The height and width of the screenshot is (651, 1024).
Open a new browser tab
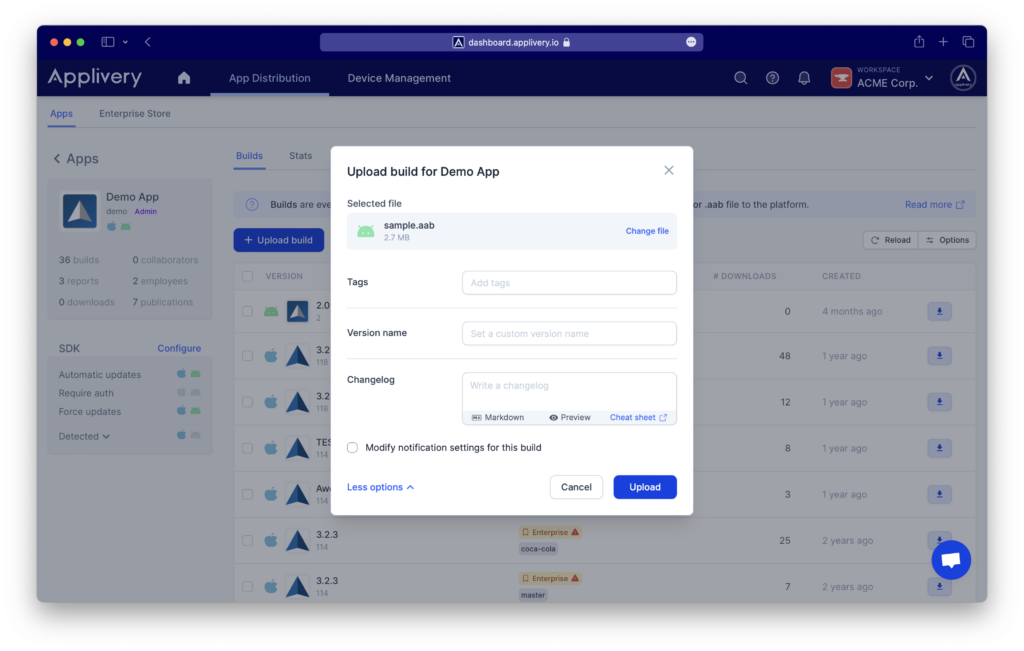(943, 42)
